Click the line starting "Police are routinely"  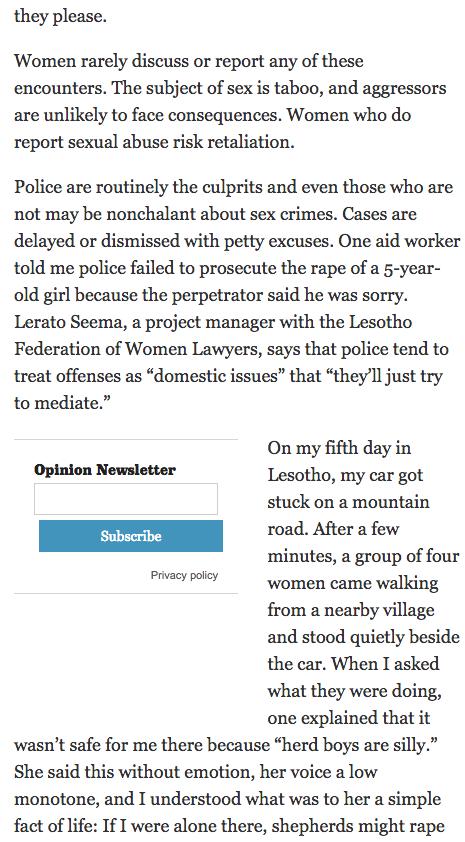click(233, 187)
